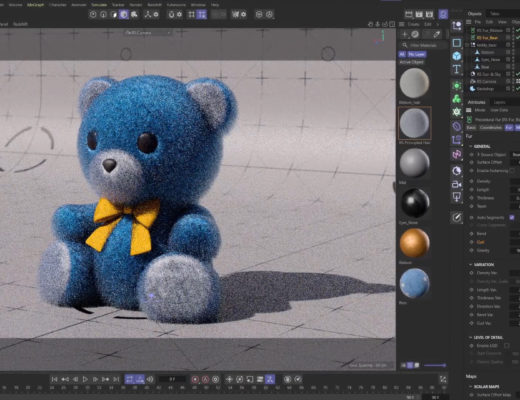Open the Mode menu in Attributes
Screen dimensions: 520x400
[480, 110]
